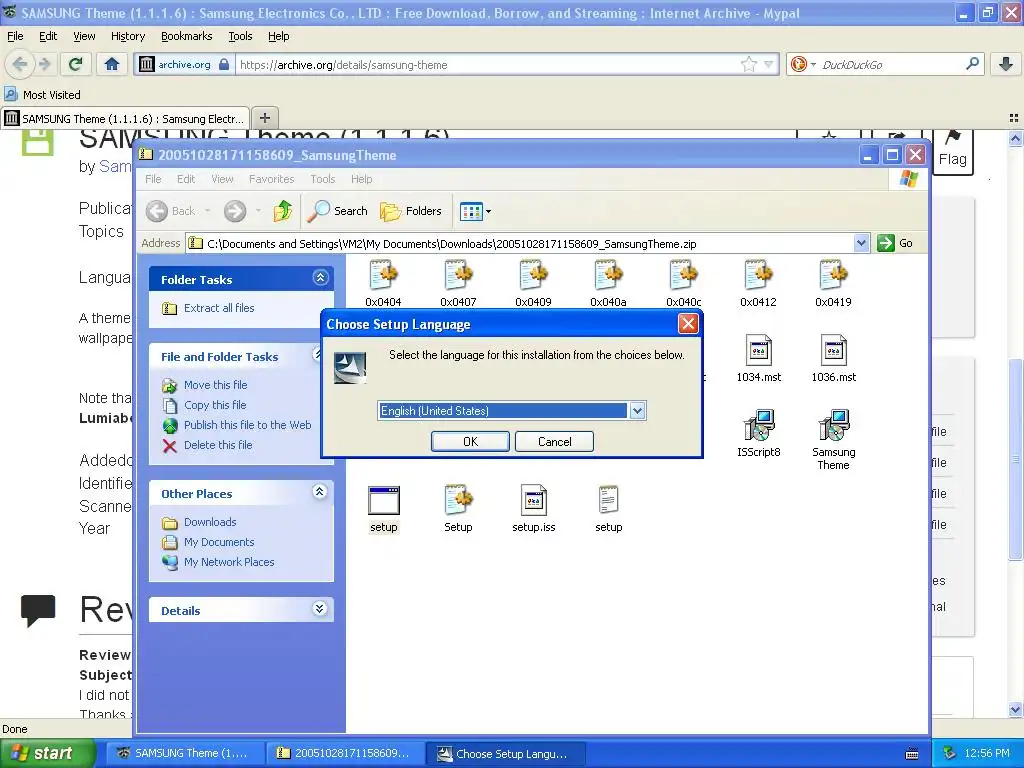Click the Flag button on archive page
This screenshot has width=1024, height=768.
click(x=953, y=153)
